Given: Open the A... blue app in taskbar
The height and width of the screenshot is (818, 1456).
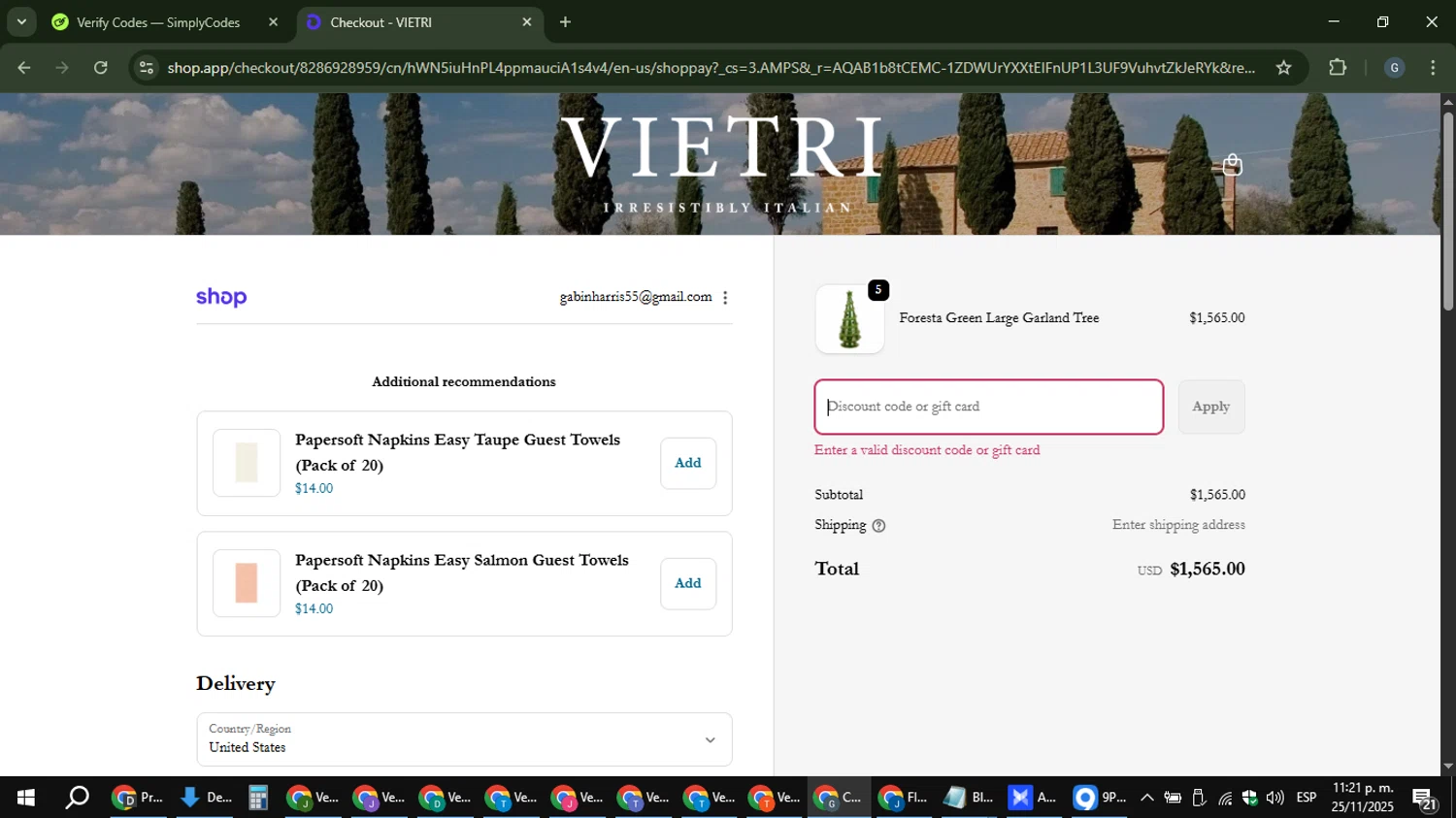Looking at the screenshot, I should pyautogui.click(x=1033, y=798).
